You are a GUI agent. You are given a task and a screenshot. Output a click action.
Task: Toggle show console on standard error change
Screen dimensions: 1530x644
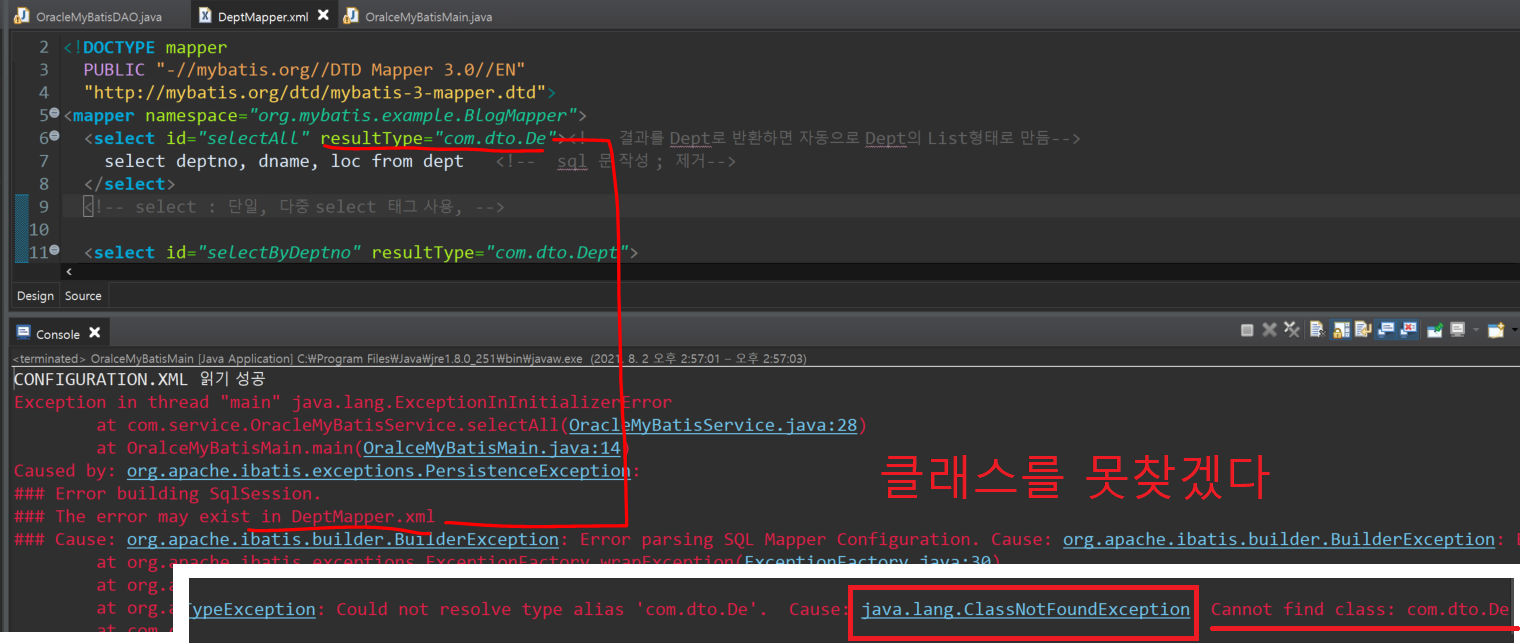(1408, 329)
